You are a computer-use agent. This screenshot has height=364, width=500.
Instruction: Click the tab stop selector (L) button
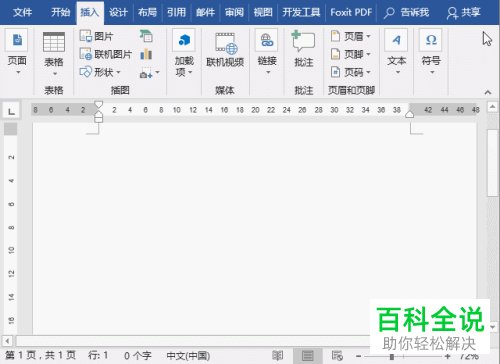(x=11, y=111)
